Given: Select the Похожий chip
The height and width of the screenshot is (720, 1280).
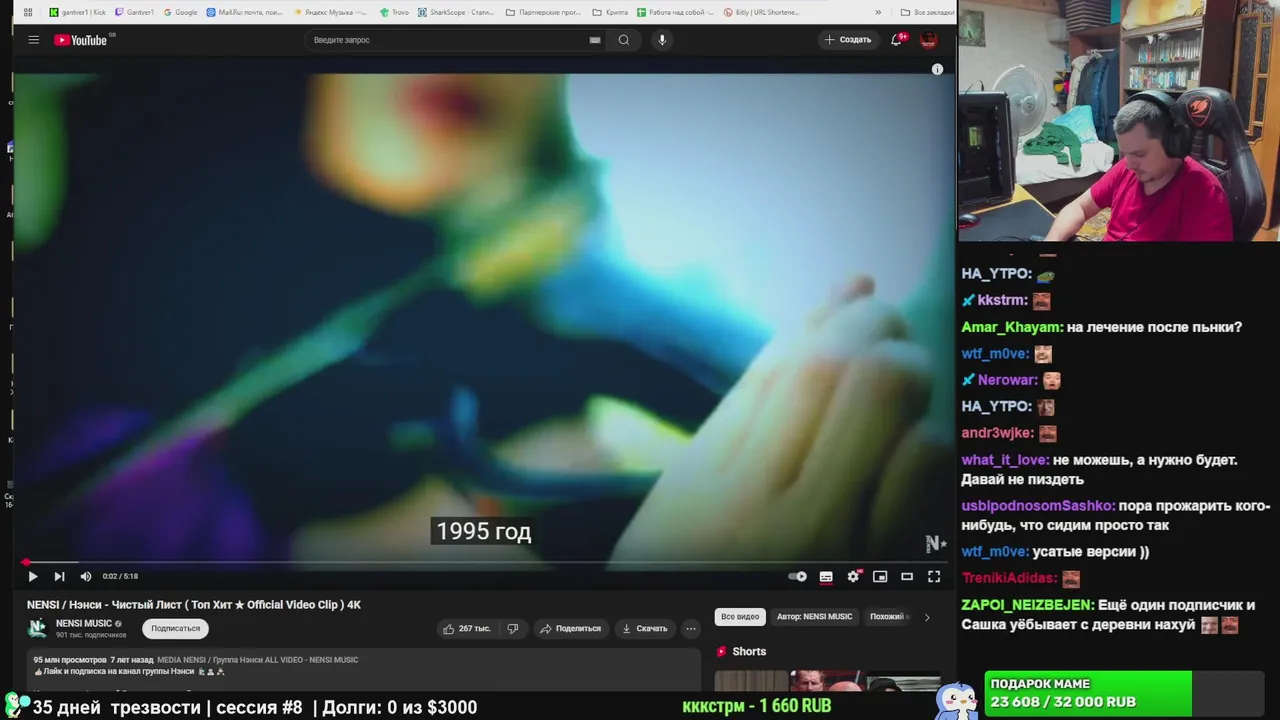Looking at the screenshot, I should point(887,616).
